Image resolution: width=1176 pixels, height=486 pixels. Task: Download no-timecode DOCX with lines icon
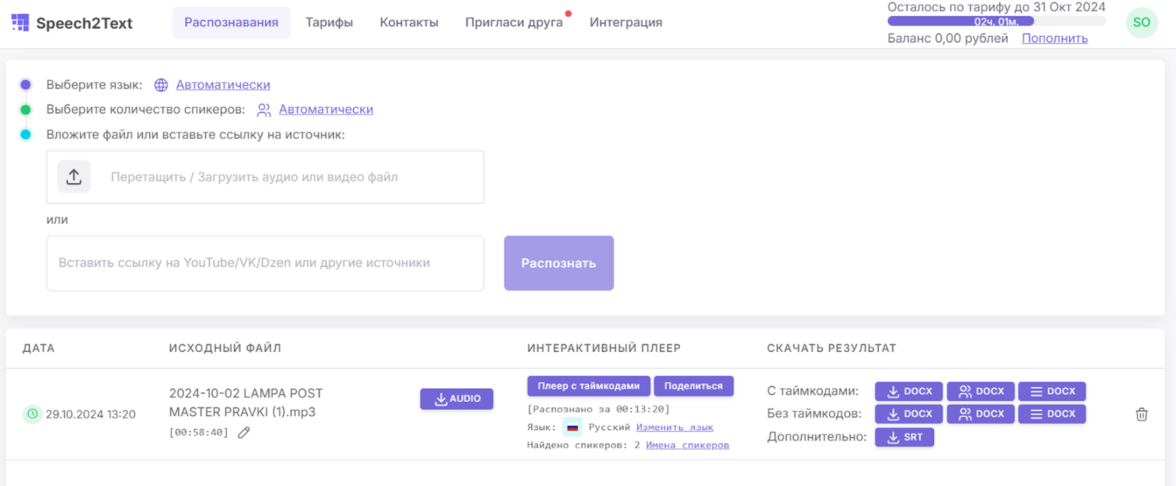1052,414
